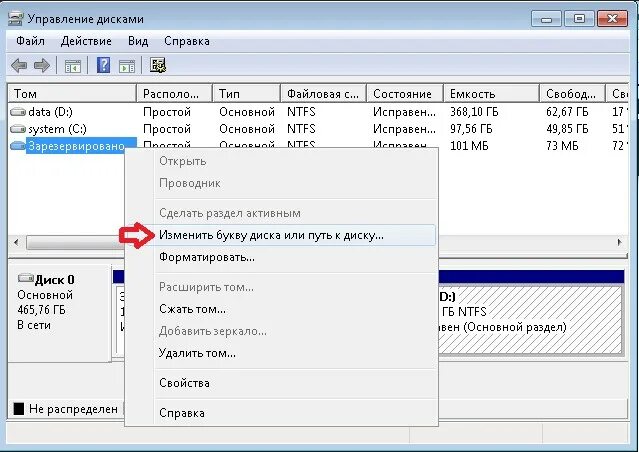This screenshot has width=639, height=452.
Task: Open the Справка menu in the menu bar
Action: (187, 41)
